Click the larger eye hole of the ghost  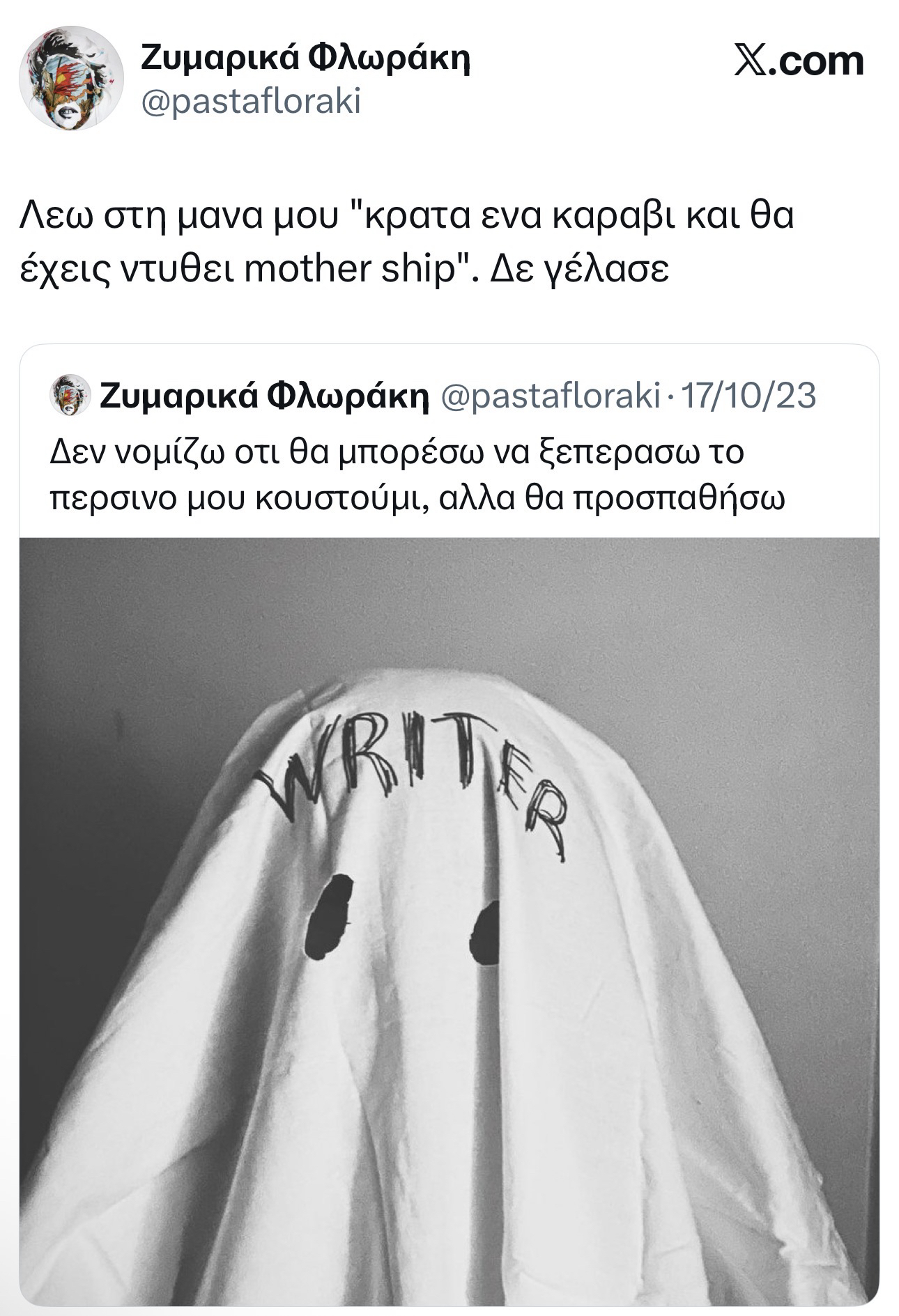[329, 916]
